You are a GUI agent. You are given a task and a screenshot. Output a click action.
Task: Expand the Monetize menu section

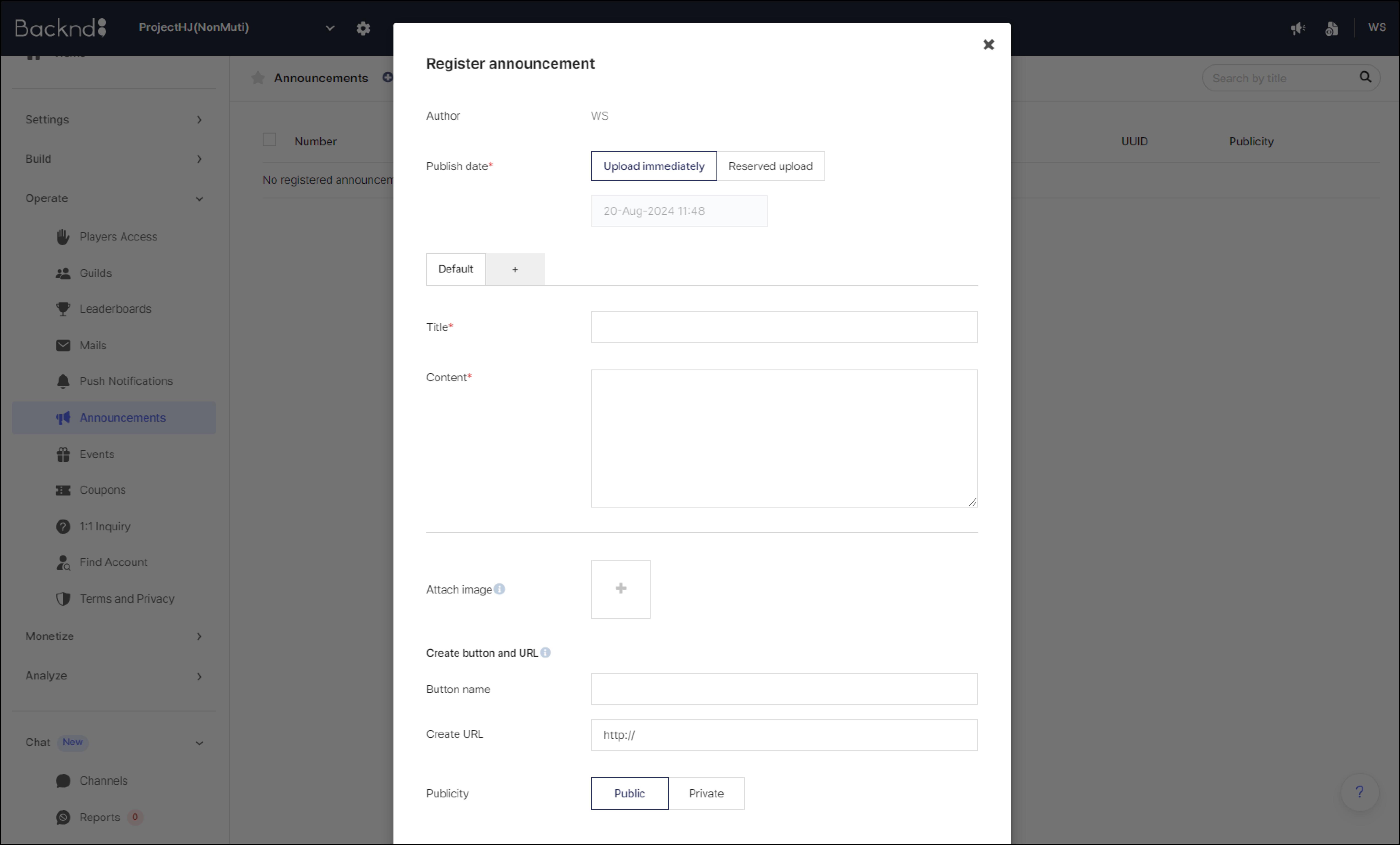114,636
